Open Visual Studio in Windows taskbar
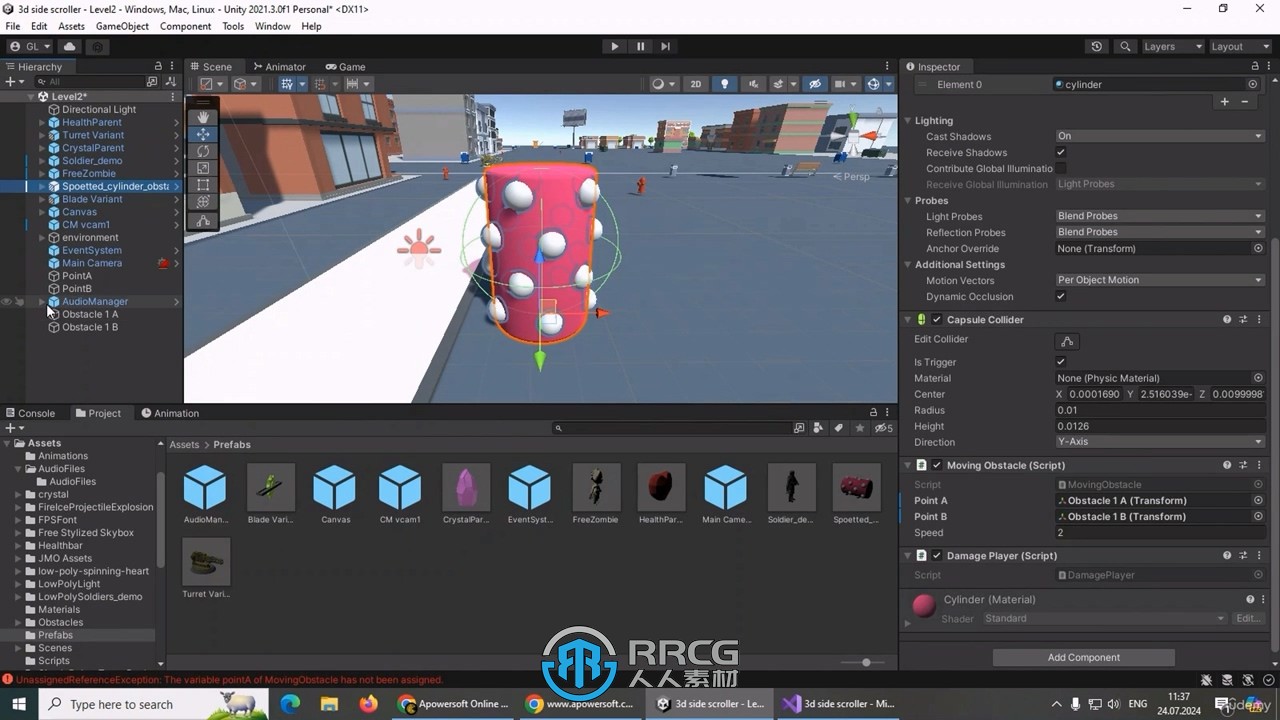Image resolution: width=1280 pixels, height=720 pixels. [x=840, y=703]
